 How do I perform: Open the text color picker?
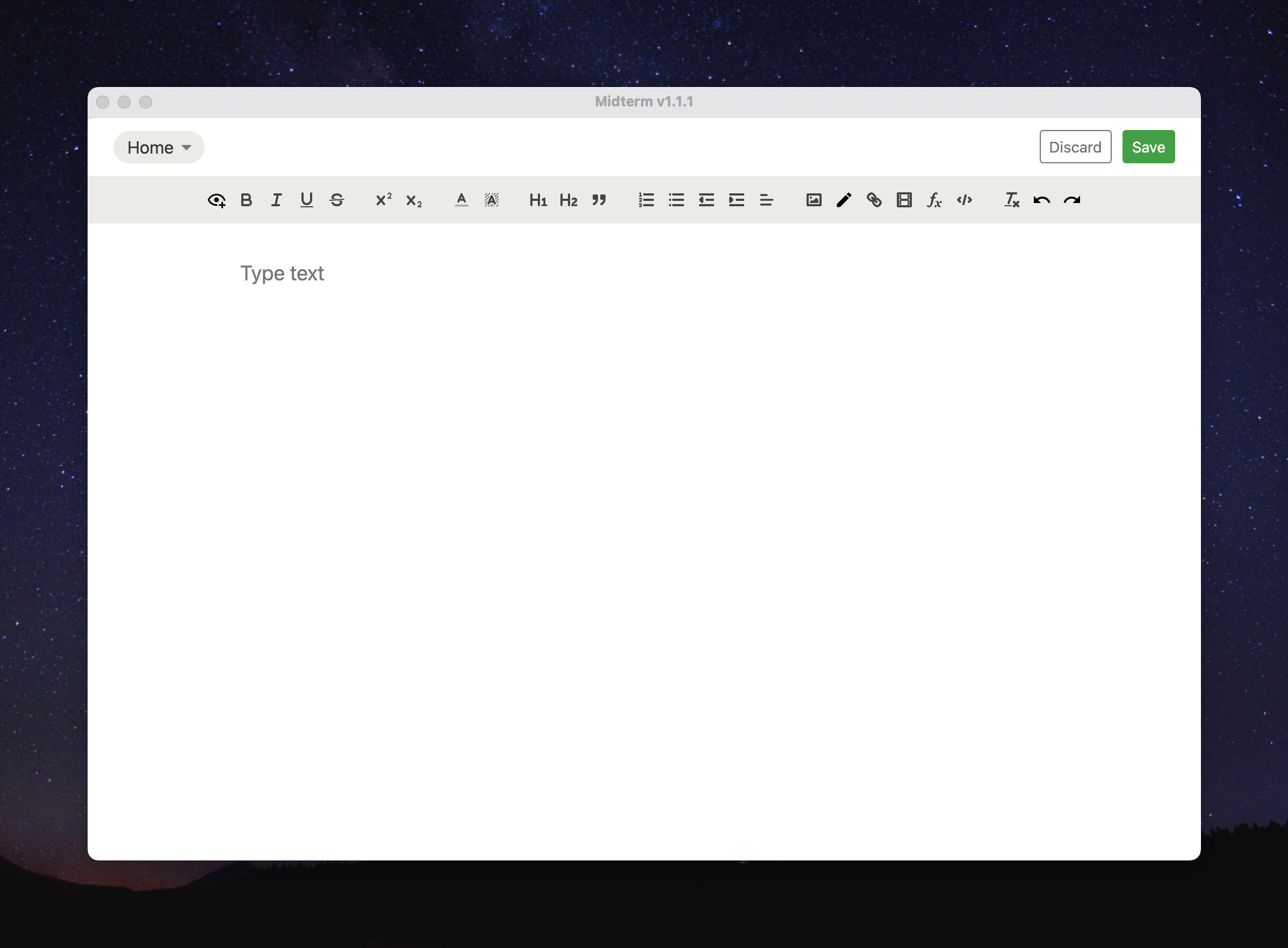462,200
